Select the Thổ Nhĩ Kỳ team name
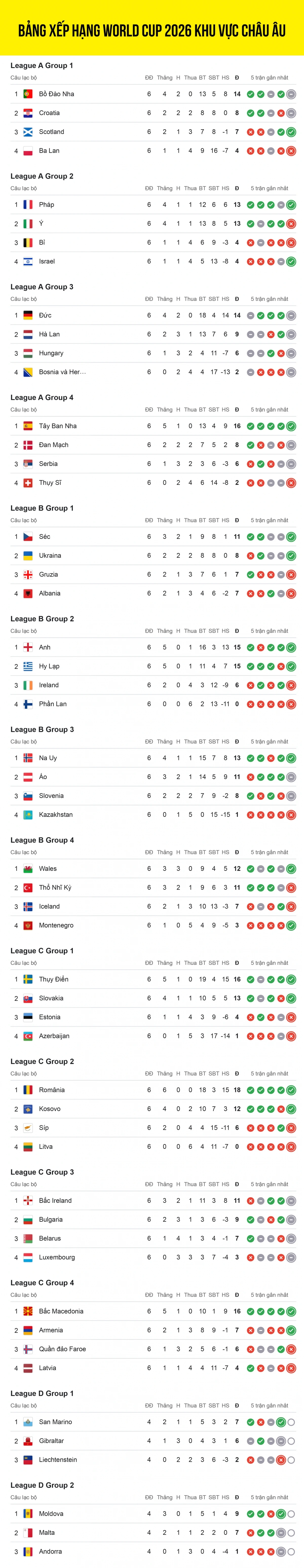The width and height of the screenshot is (304, 1568). (55, 888)
